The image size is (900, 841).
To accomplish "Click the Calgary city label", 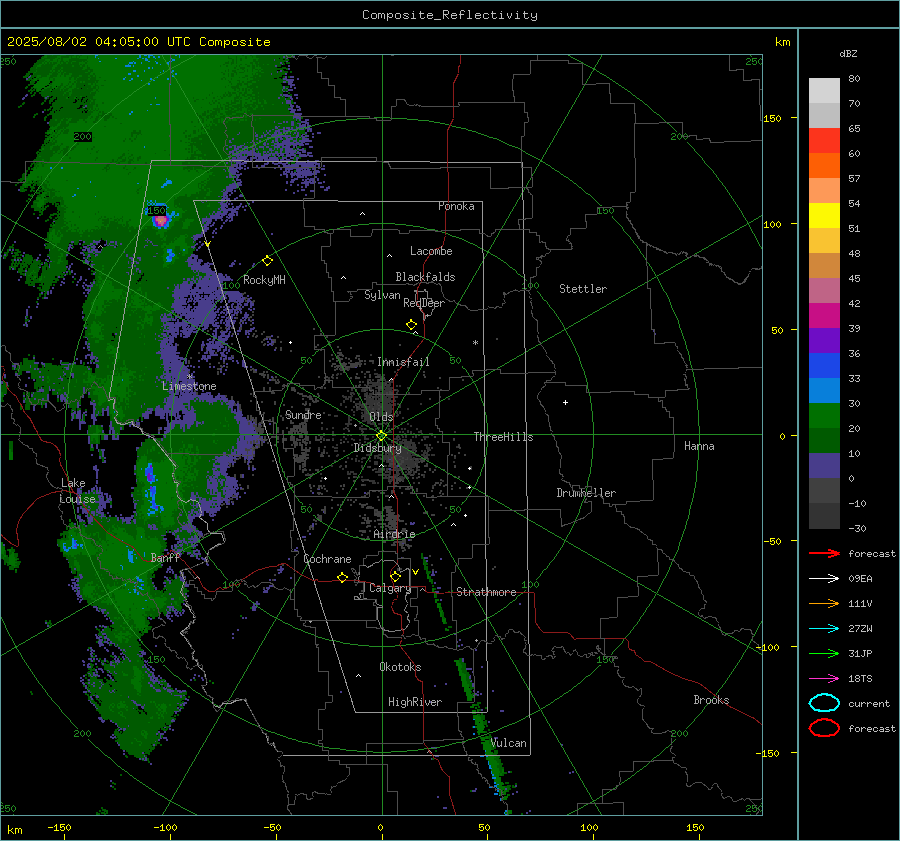I will point(390,588).
